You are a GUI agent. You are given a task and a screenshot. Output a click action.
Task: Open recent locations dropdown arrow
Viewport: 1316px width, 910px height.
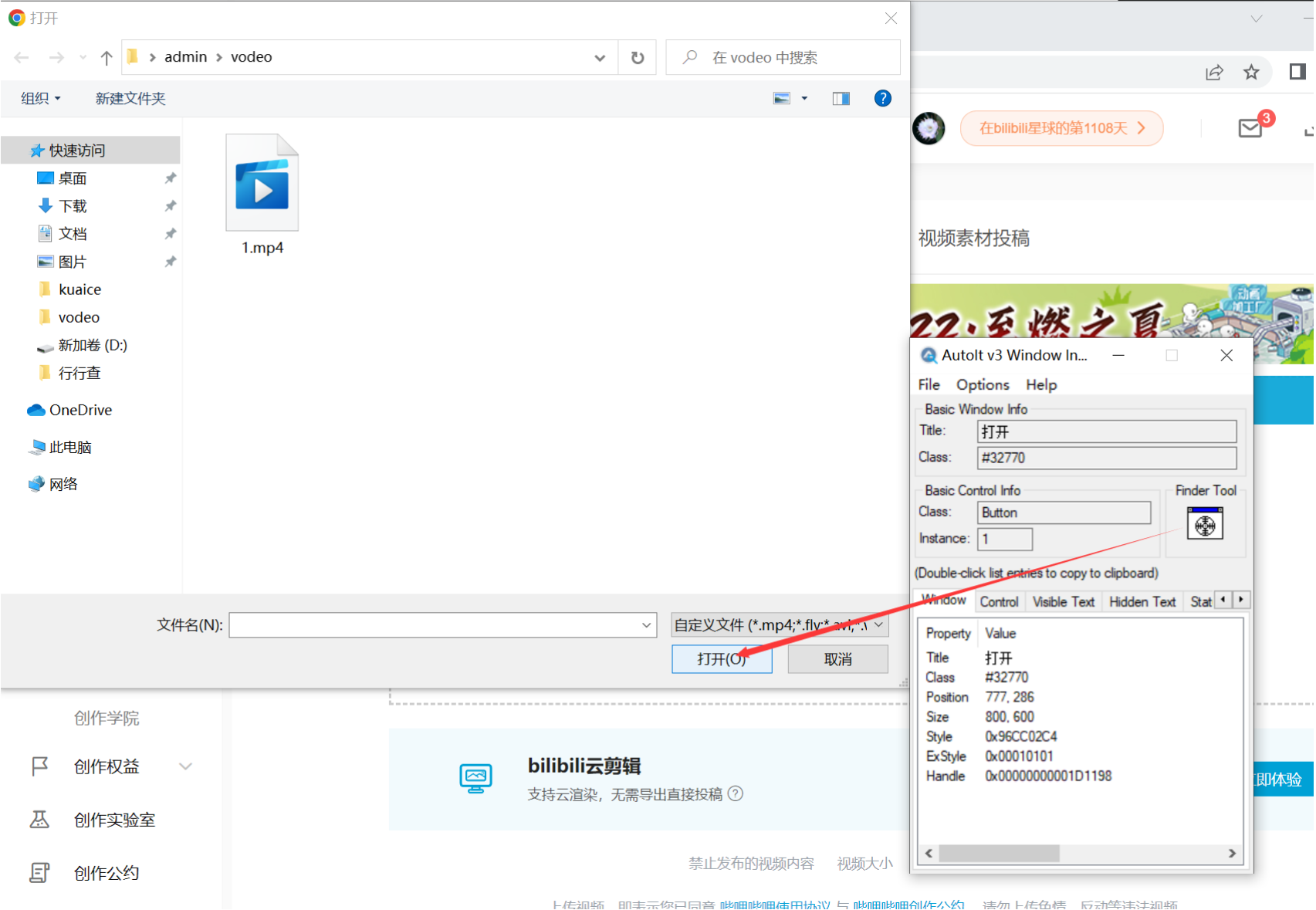83,57
